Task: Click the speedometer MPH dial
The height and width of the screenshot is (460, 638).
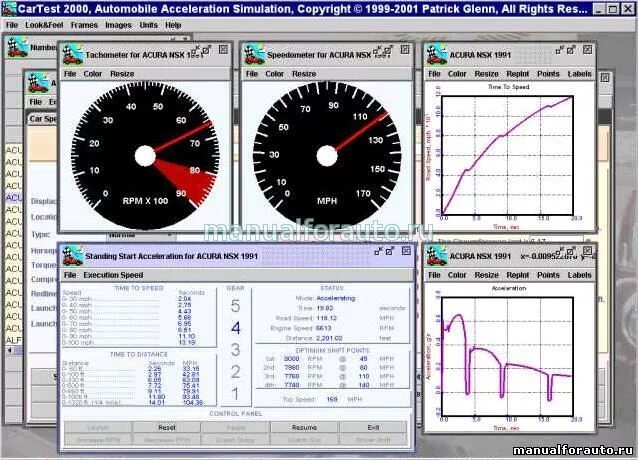Action: click(x=327, y=156)
